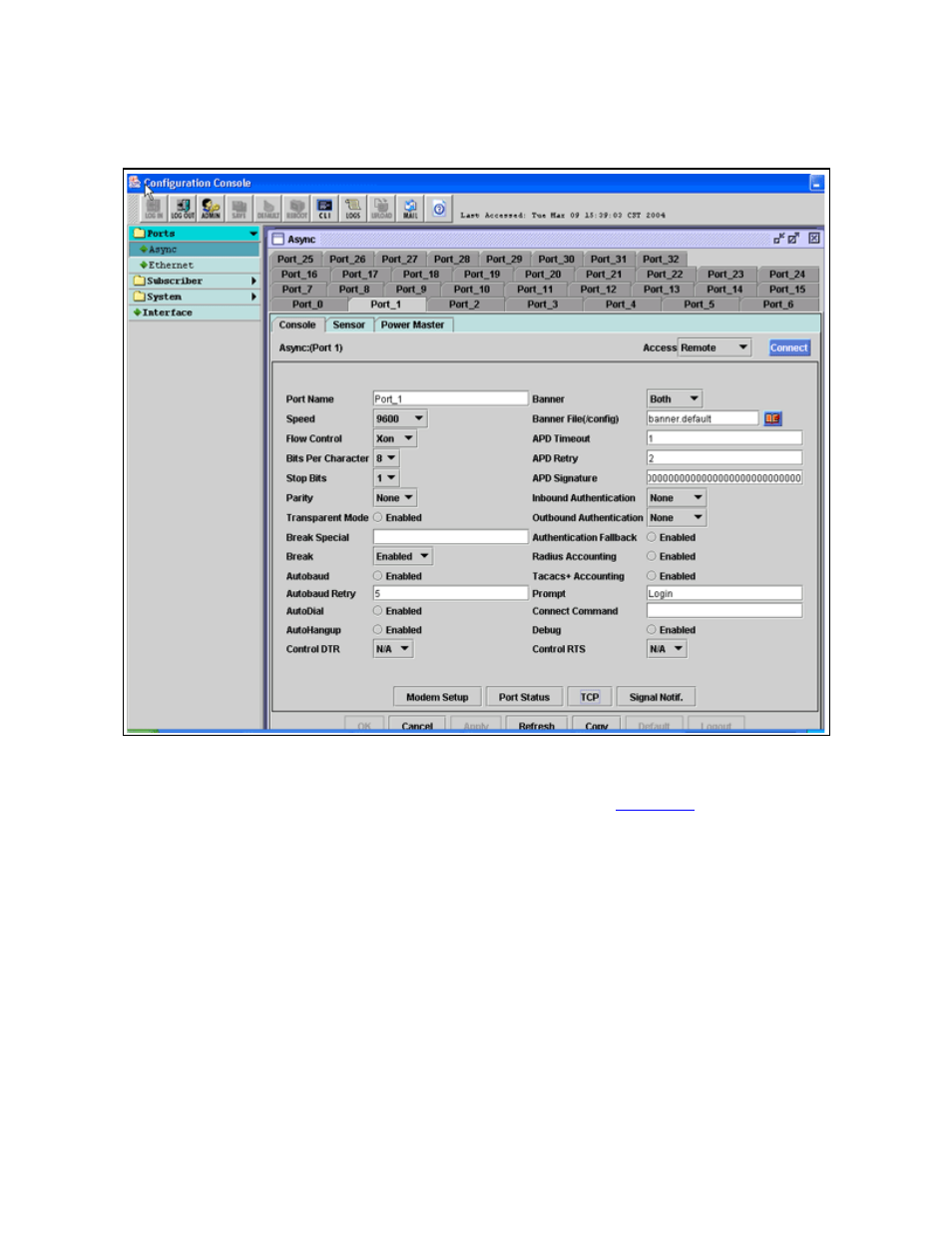The width and height of the screenshot is (952, 1233).
Task: Click the Configuration Console title icon
Action: point(135,182)
